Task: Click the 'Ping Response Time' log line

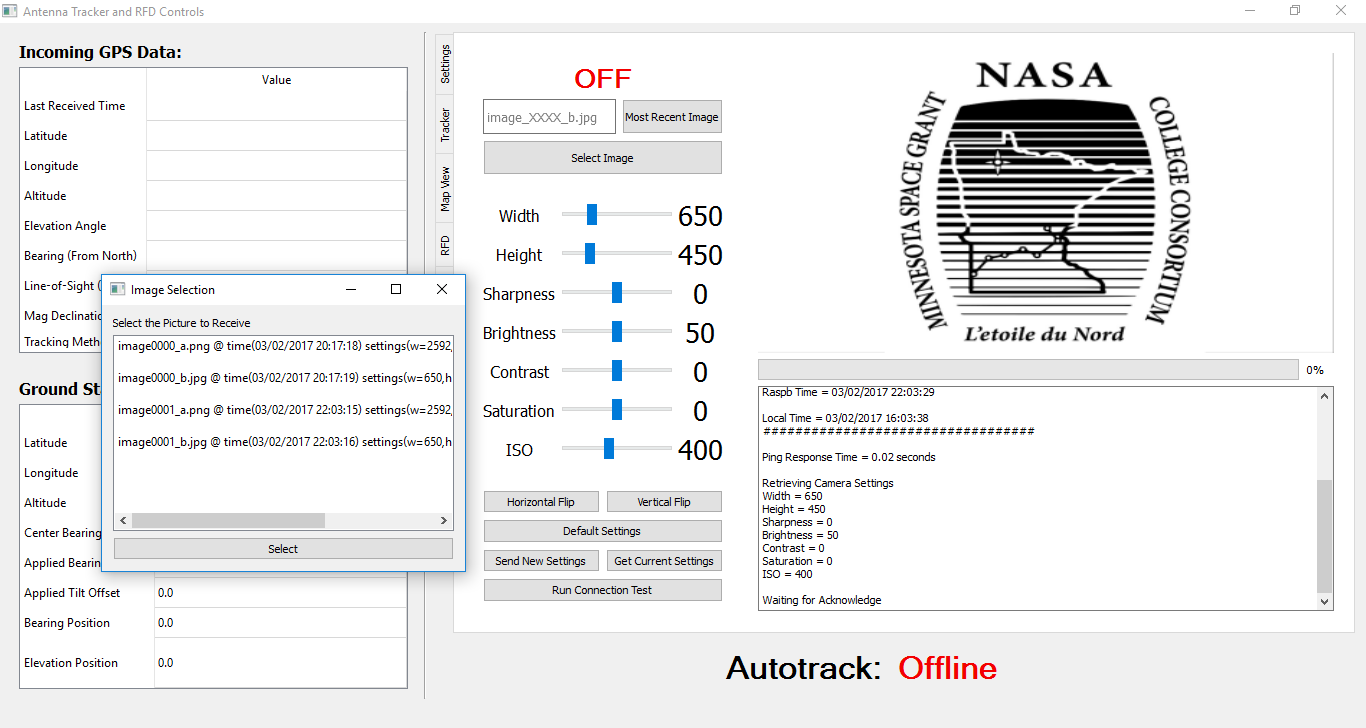Action: coord(849,457)
